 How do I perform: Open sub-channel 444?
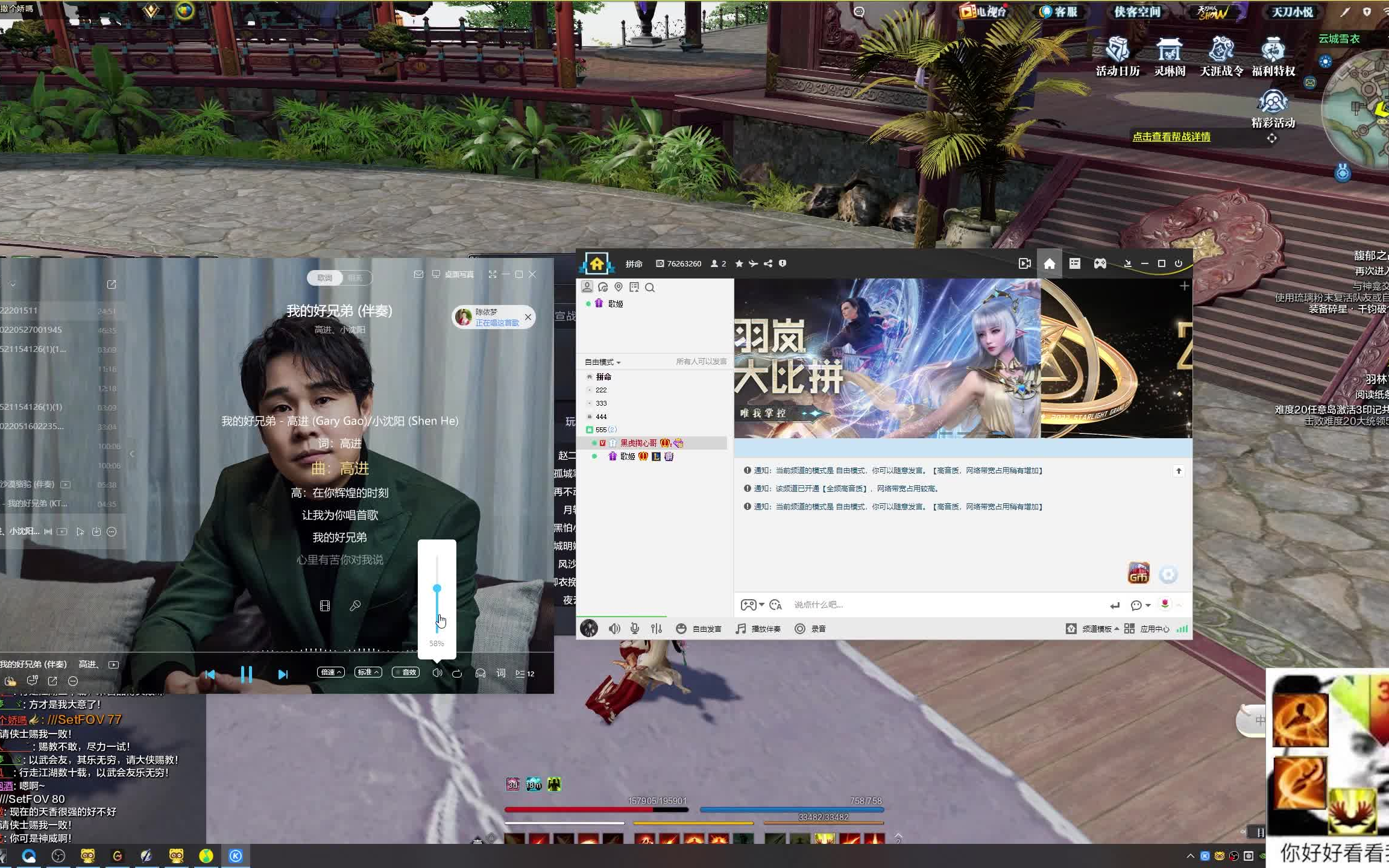coord(601,417)
